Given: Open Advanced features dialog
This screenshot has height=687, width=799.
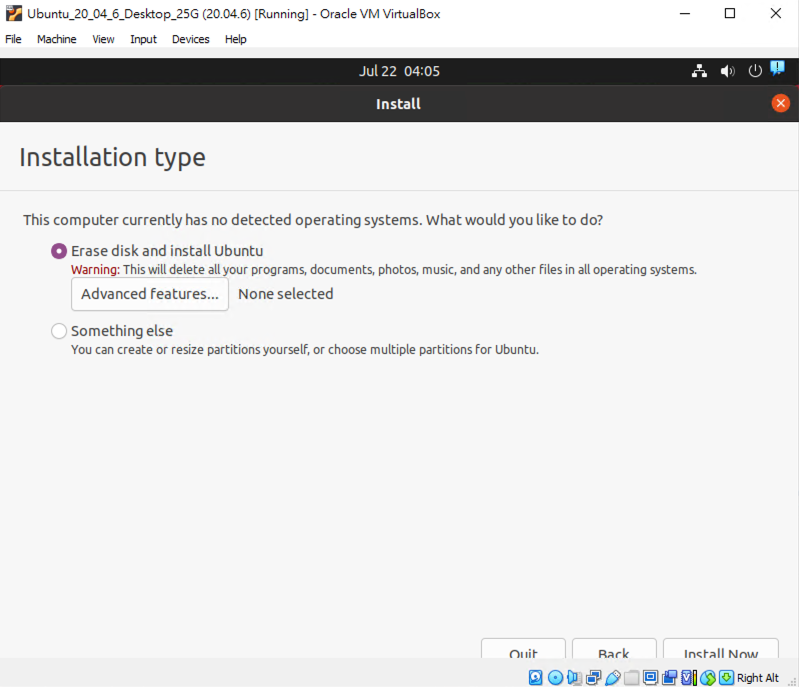Looking at the screenshot, I should tap(150, 294).
